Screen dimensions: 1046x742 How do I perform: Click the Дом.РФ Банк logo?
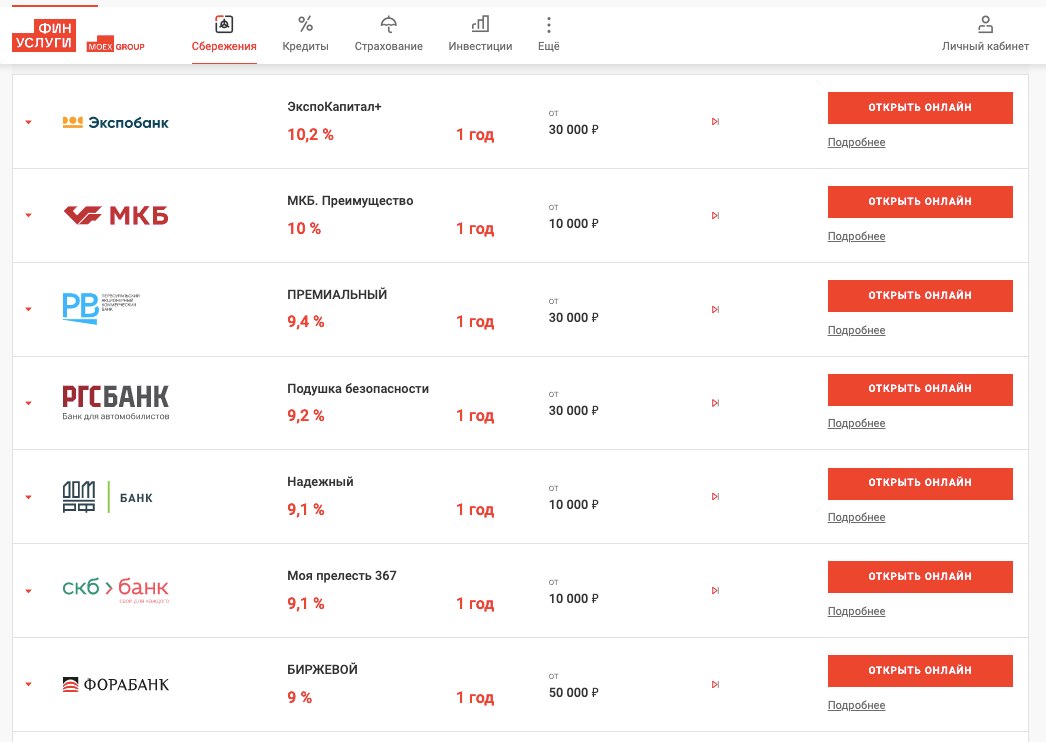tap(107, 497)
